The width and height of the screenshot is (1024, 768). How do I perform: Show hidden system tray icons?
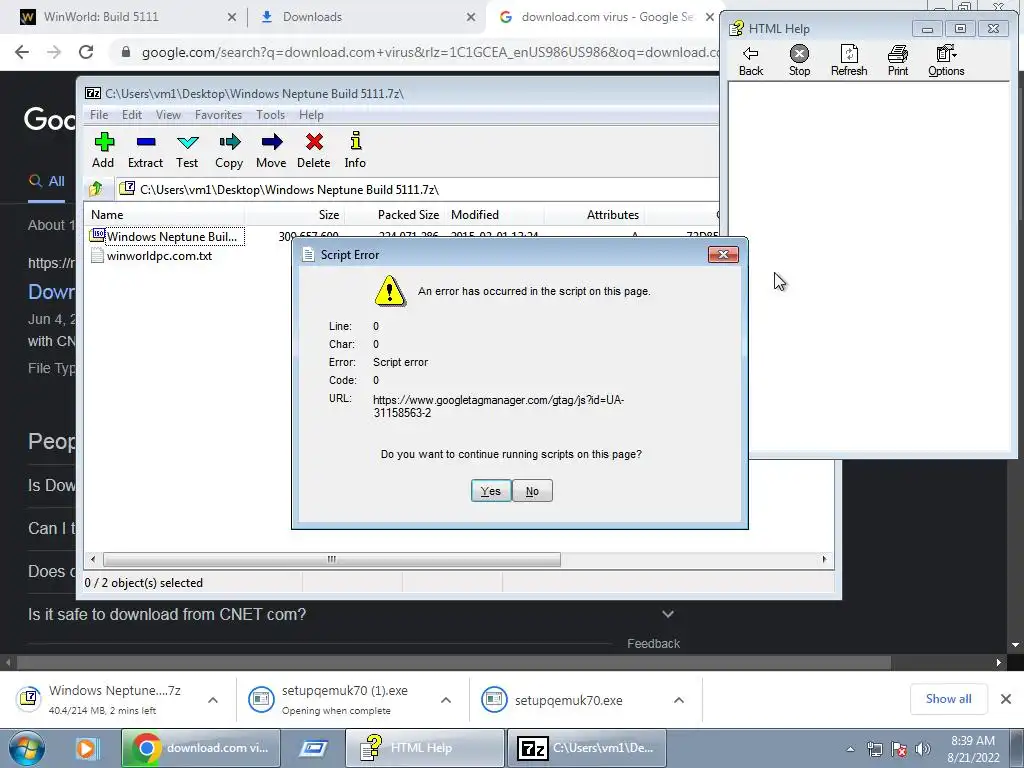850,749
